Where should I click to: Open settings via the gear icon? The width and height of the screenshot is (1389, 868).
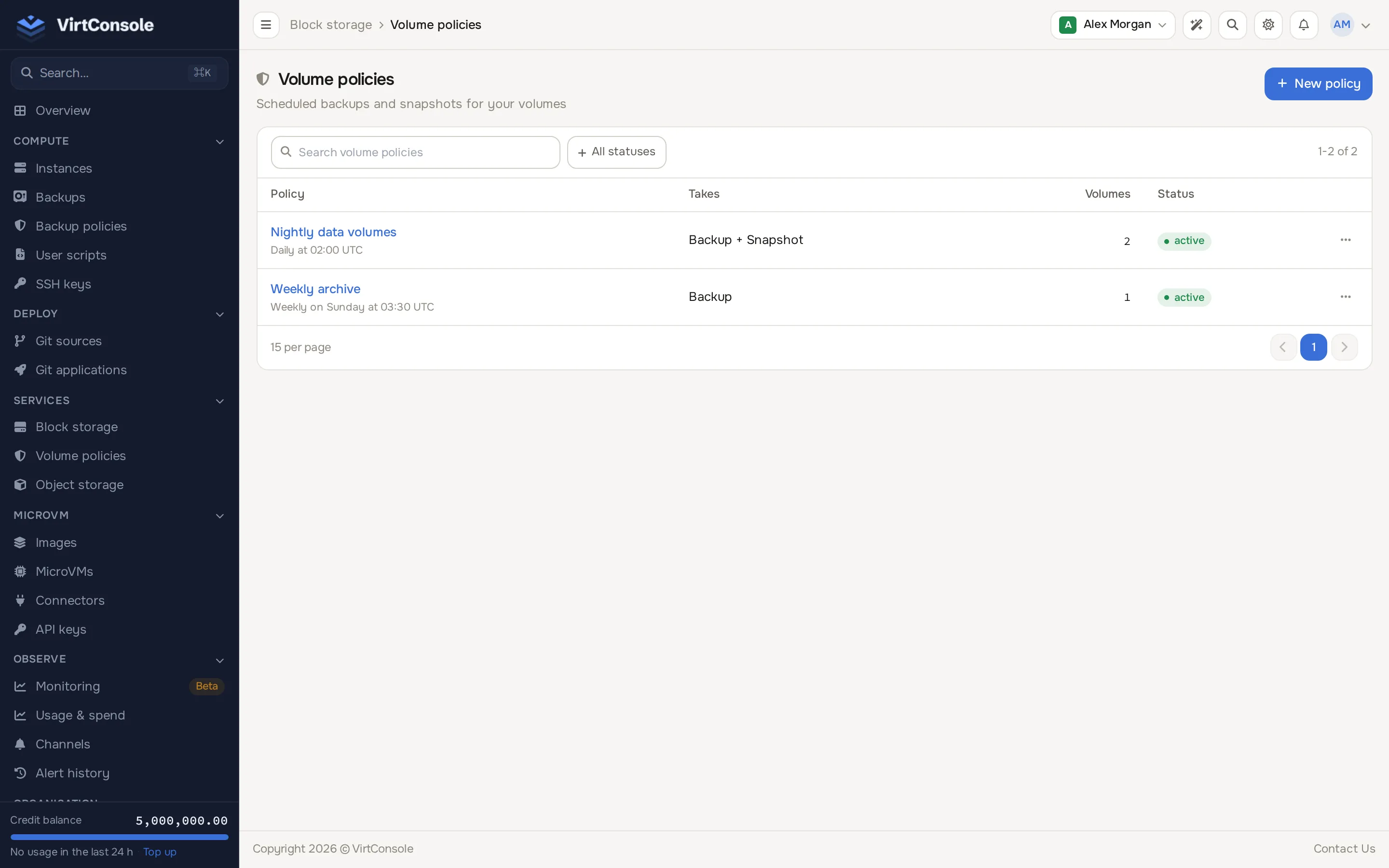tap(1268, 25)
